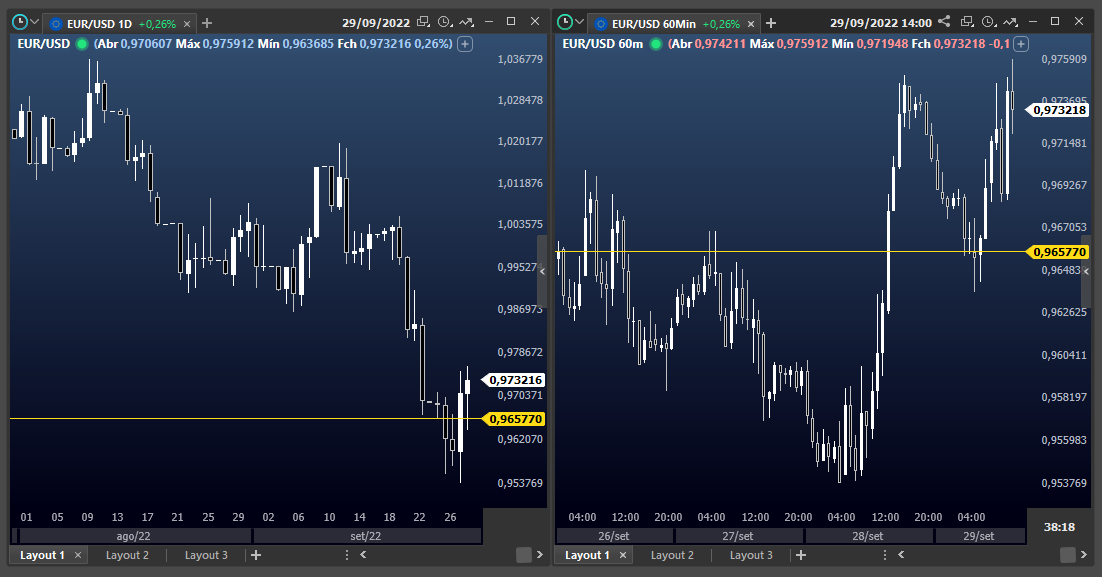Click the ago/22 month bar on the timeline
The image size is (1102, 577).
[135, 536]
